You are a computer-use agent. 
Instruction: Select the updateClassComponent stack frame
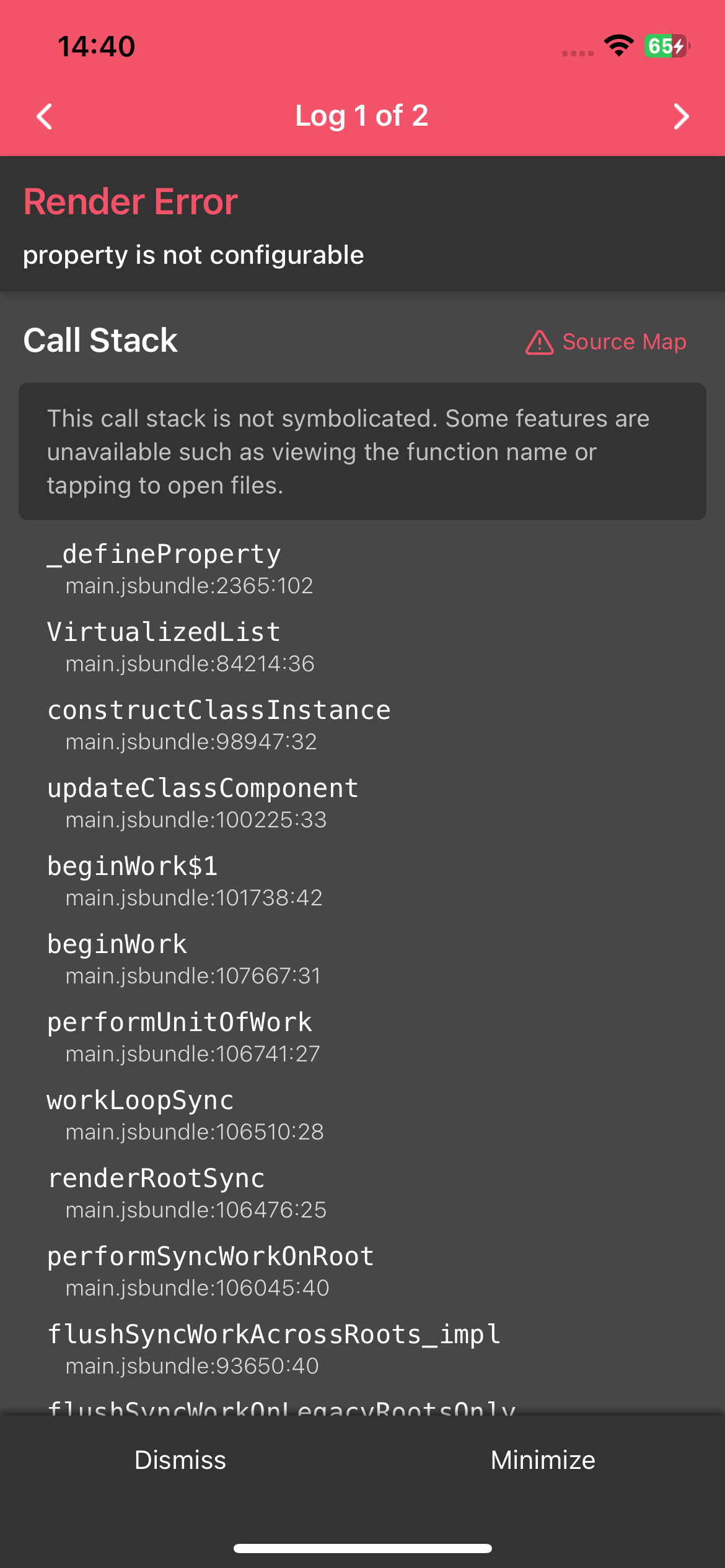click(362, 803)
